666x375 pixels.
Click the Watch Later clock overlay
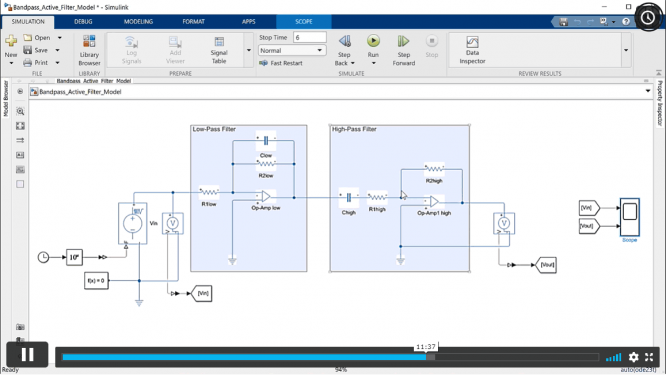point(648,17)
